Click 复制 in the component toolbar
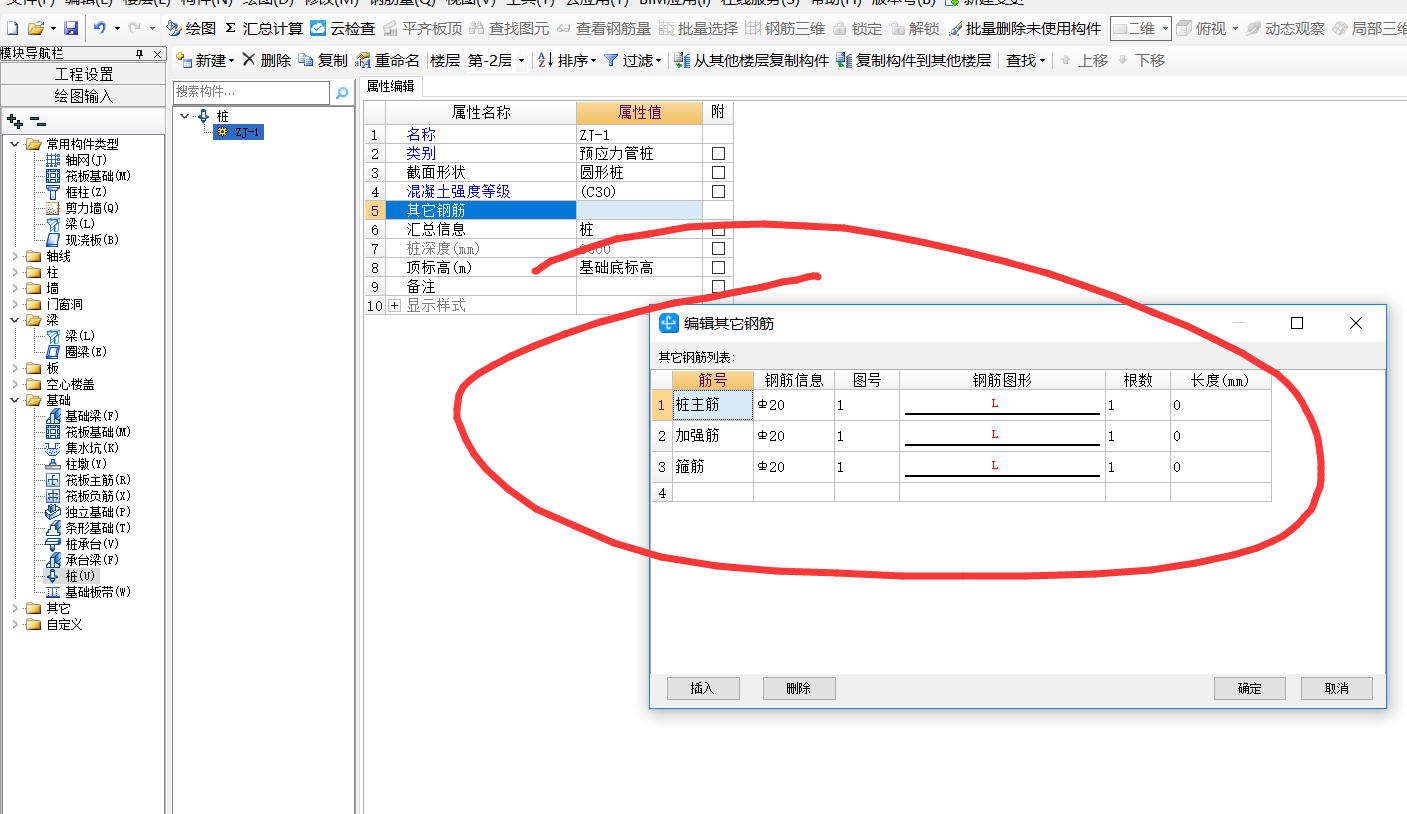Image resolution: width=1407 pixels, height=814 pixels. 323,60
